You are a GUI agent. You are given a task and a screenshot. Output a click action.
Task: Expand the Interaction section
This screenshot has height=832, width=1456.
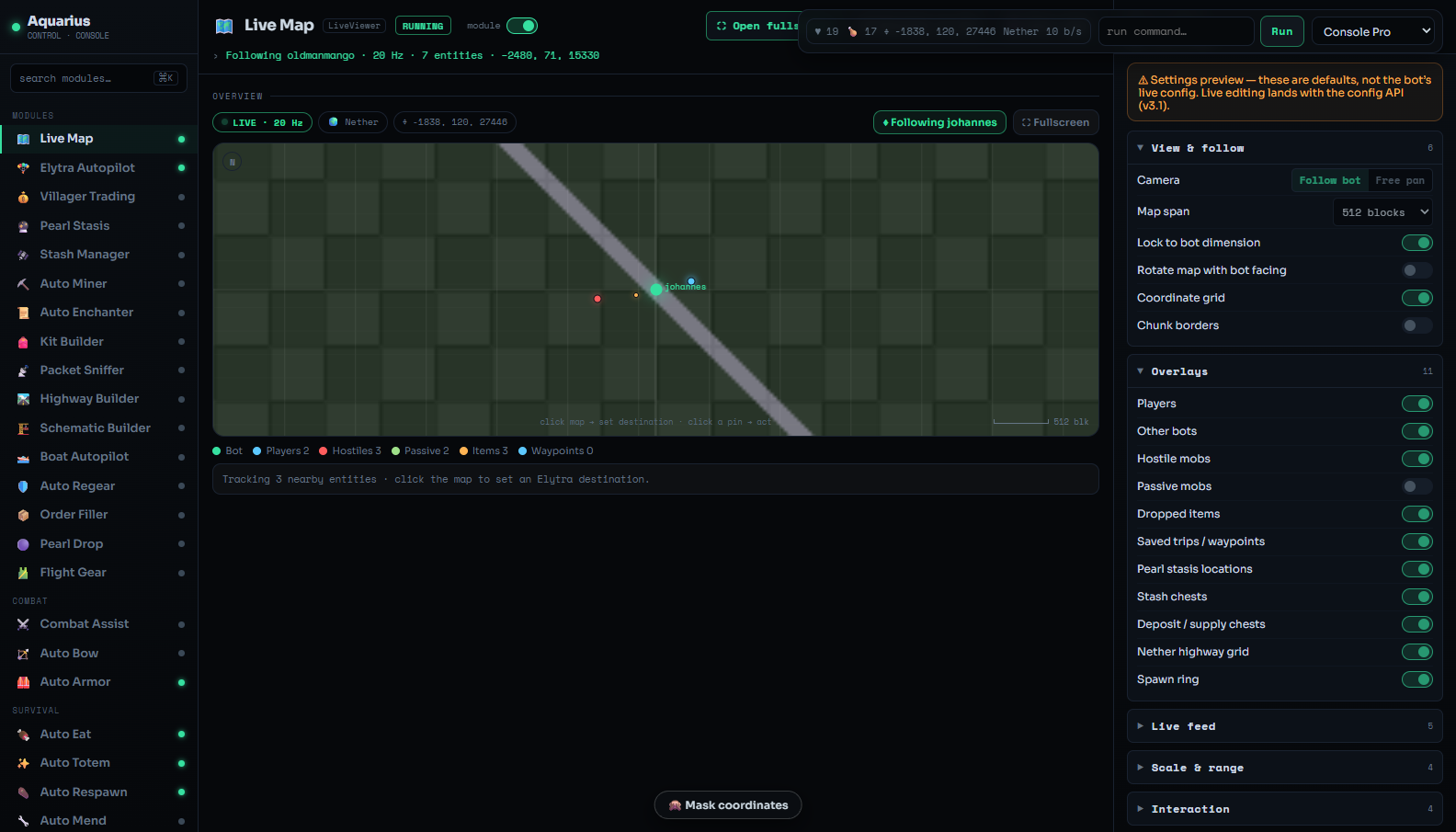pos(1284,809)
